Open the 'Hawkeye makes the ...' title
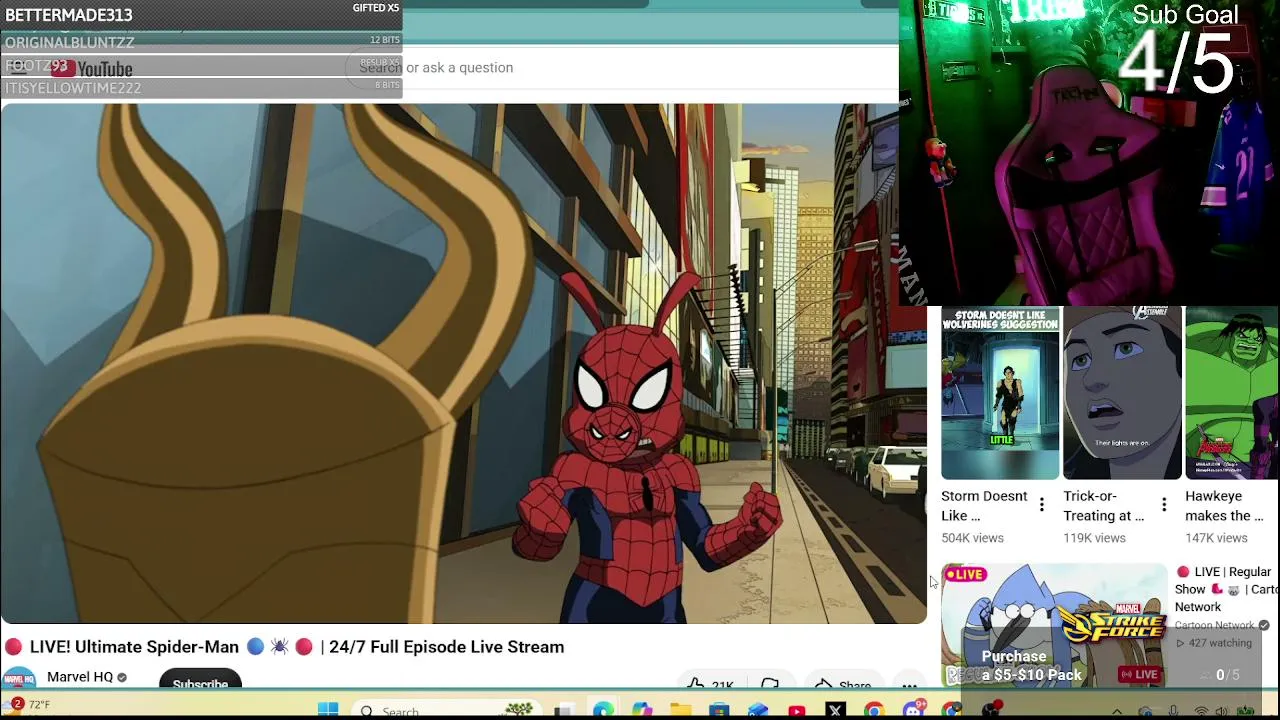The width and height of the screenshot is (1280, 720). pyautogui.click(x=1225, y=506)
